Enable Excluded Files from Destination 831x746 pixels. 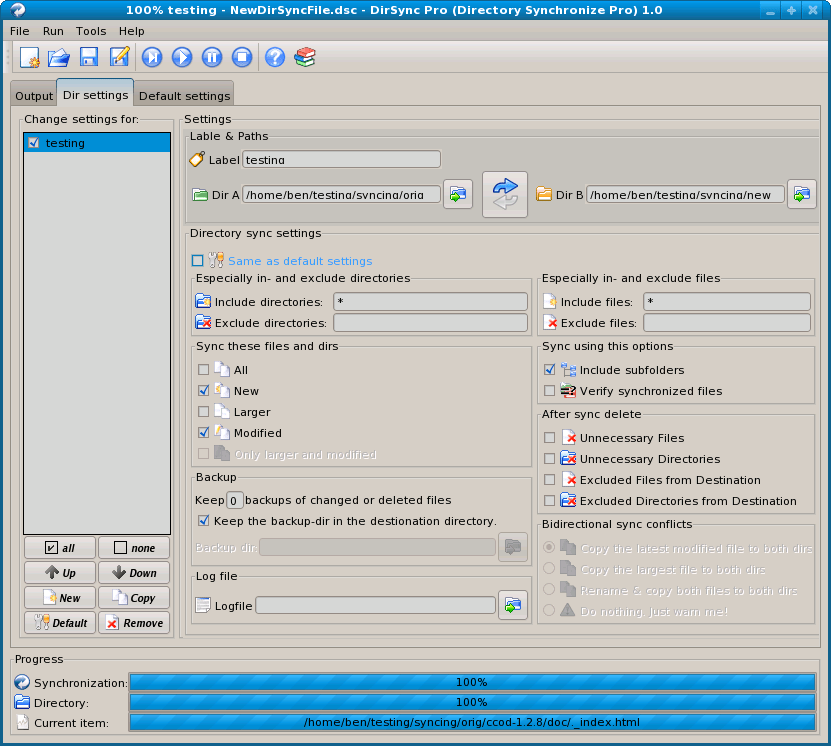click(x=550, y=479)
